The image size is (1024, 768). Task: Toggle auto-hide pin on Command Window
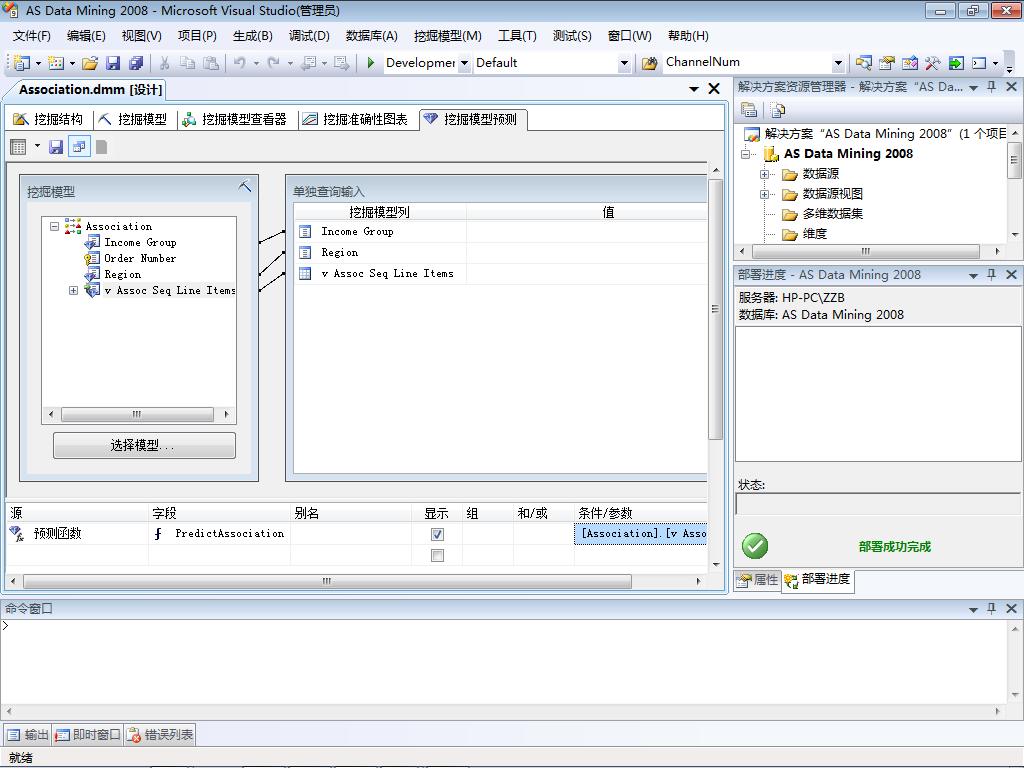(x=991, y=609)
